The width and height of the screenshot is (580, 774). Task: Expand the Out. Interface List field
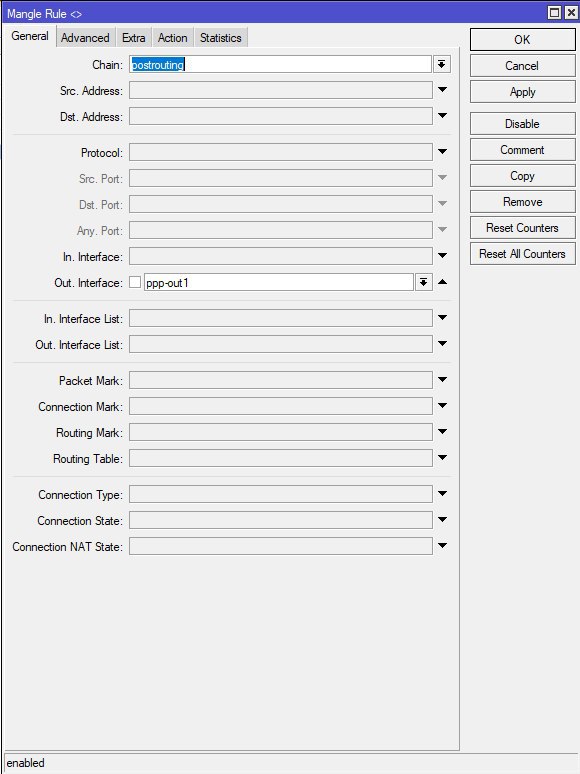[x=442, y=344]
